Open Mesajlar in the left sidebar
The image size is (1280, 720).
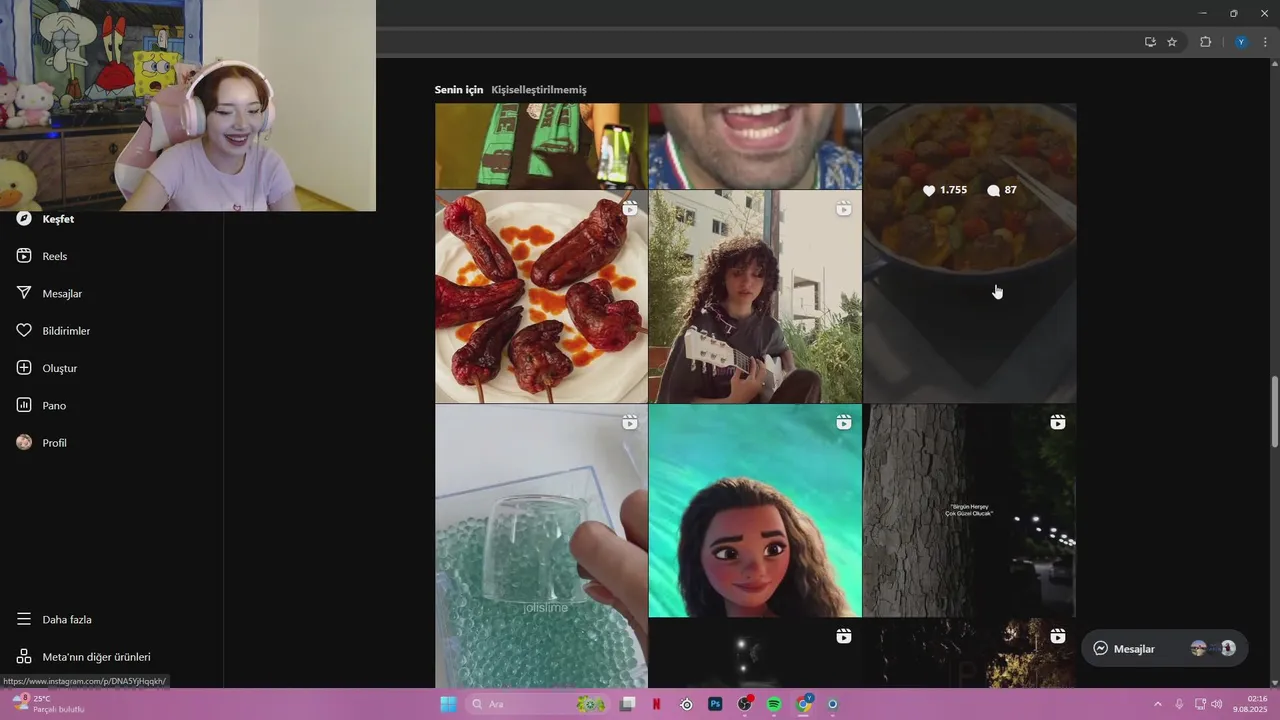49,294
